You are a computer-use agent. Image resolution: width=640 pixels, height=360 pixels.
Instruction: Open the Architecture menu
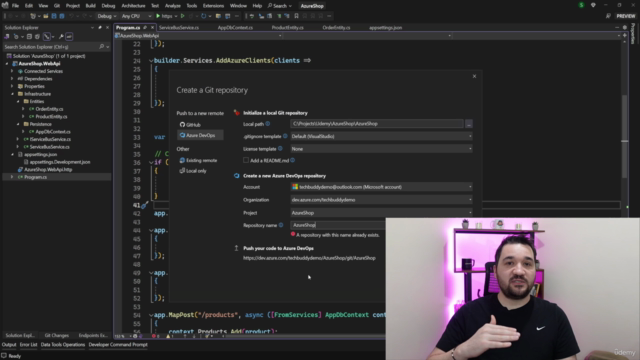coord(133,6)
